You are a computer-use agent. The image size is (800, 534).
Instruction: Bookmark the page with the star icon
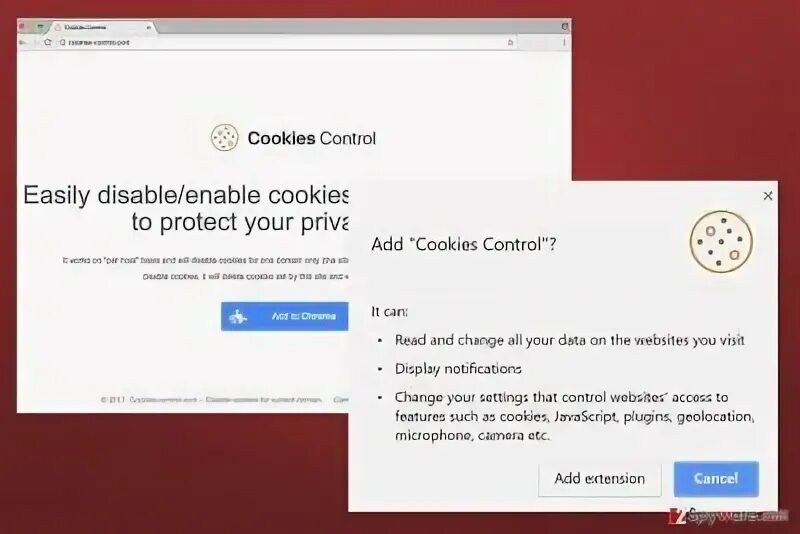(511, 43)
